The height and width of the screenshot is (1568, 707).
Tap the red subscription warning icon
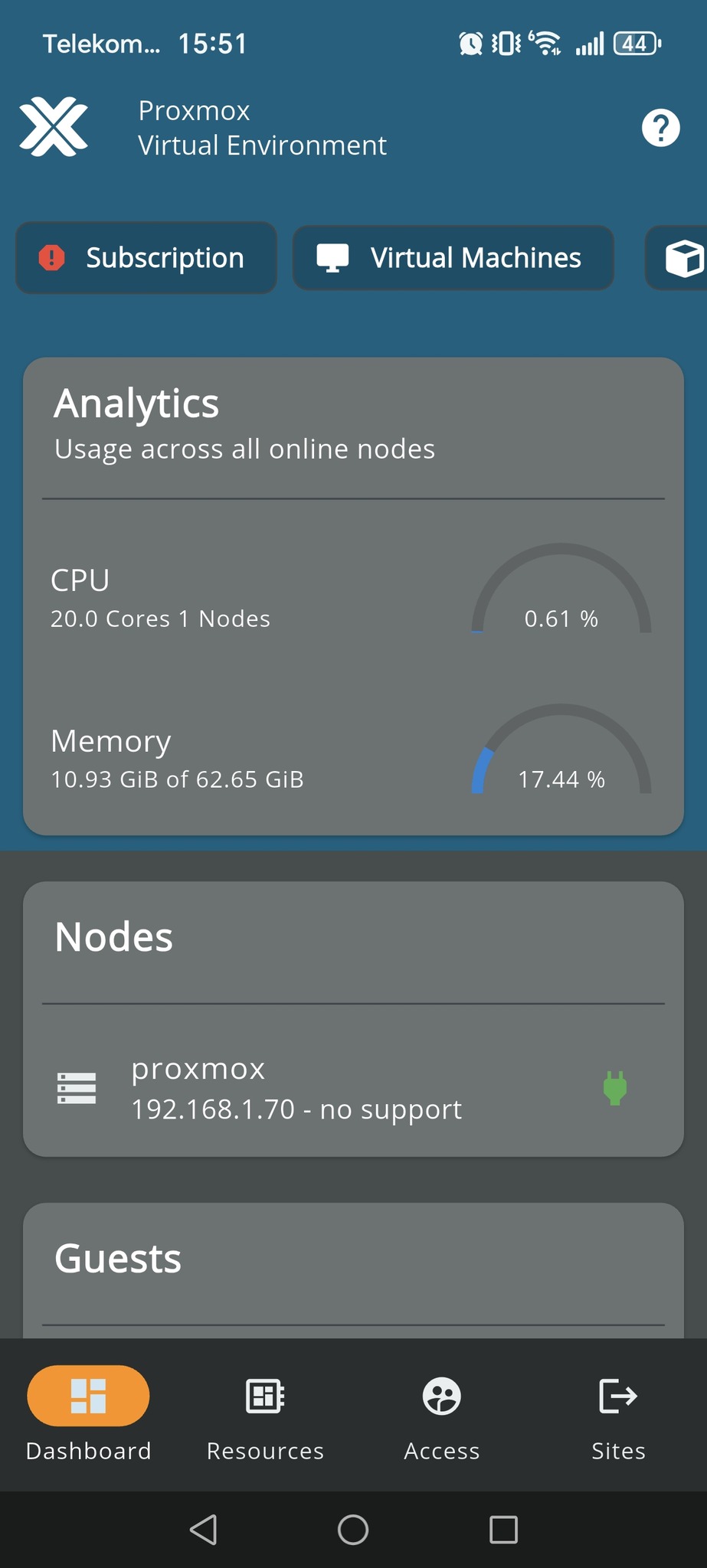coord(51,258)
